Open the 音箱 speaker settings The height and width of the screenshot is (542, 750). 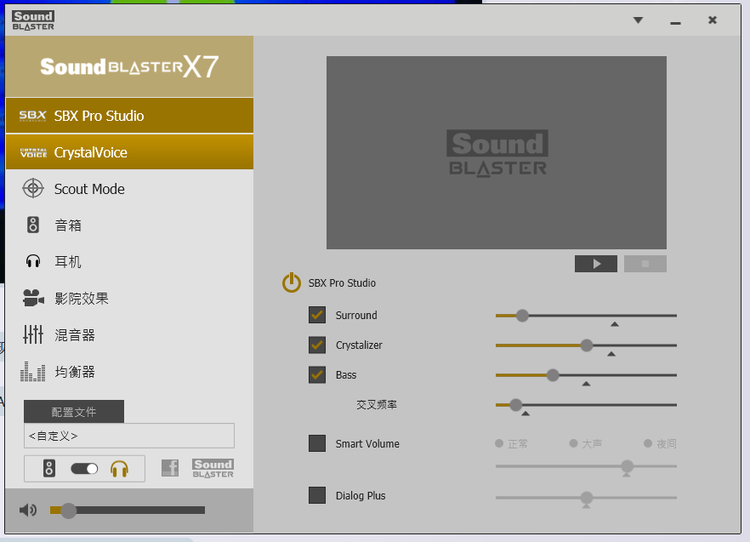coord(67,226)
